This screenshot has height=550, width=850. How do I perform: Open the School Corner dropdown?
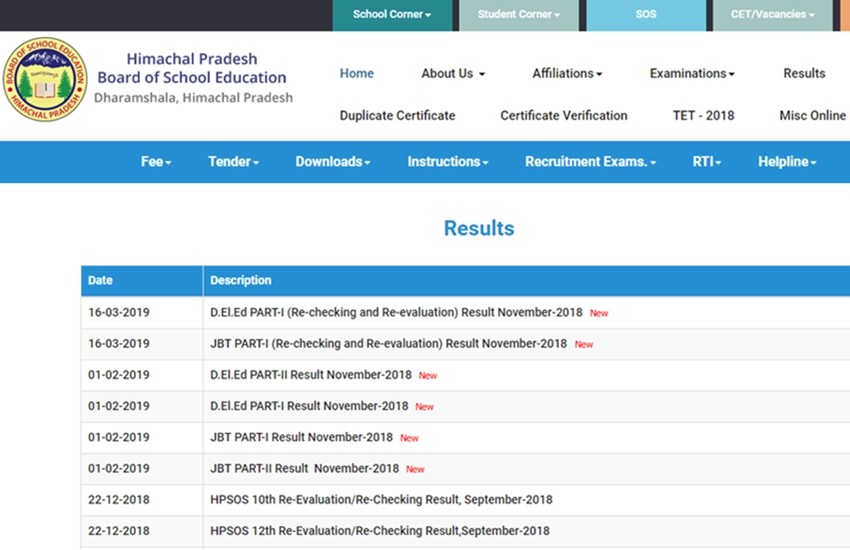pos(392,15)
